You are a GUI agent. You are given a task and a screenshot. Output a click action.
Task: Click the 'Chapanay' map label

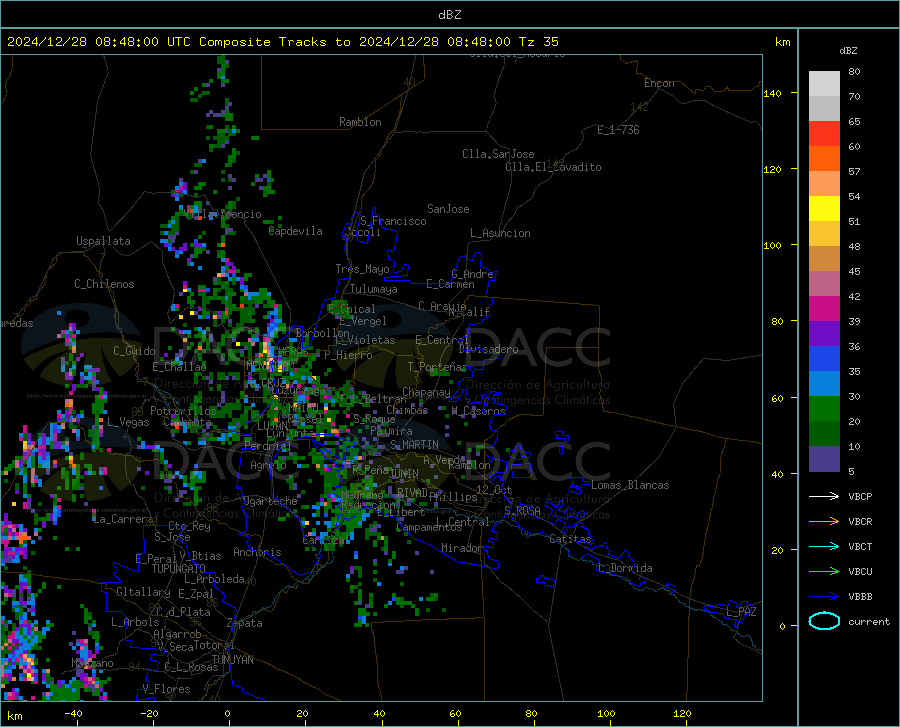tap(426, 392)
